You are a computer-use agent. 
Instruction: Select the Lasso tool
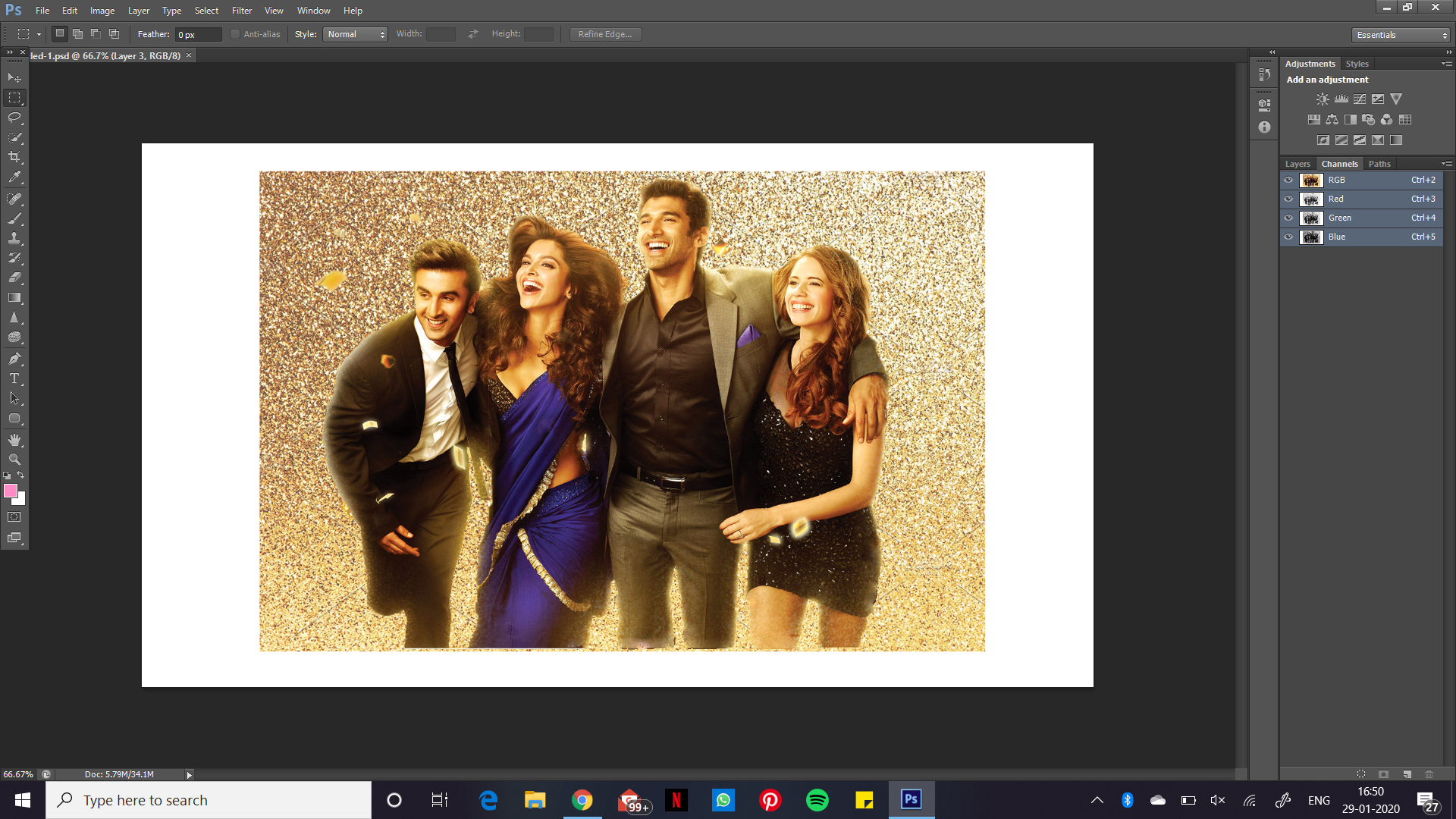coord(14,118)
